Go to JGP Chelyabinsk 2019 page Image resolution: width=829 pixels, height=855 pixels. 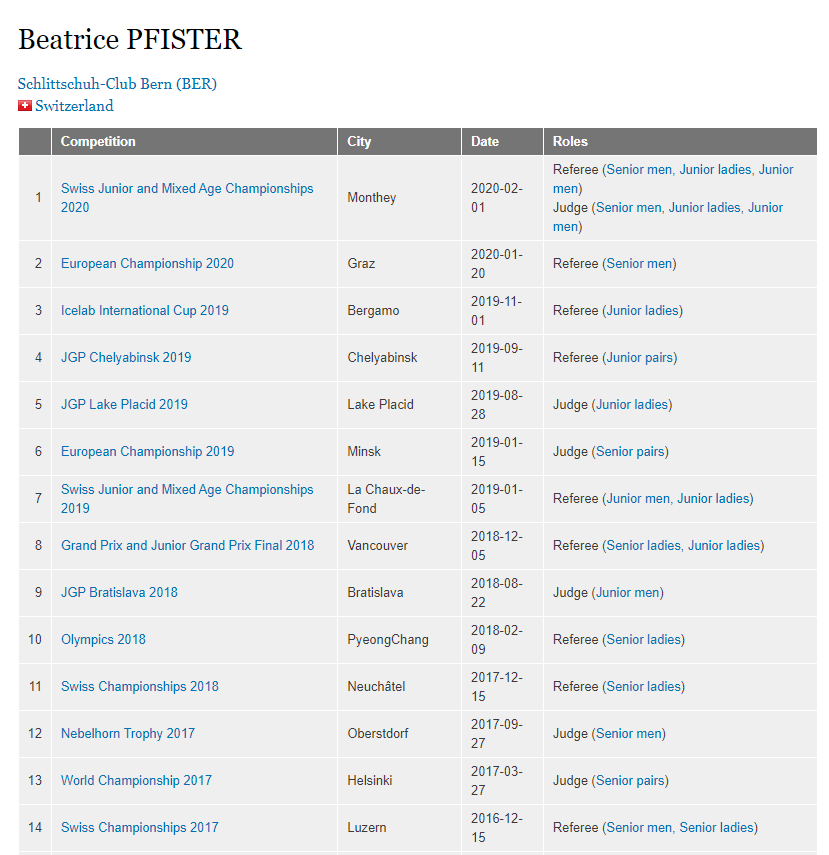pos(126,358)
